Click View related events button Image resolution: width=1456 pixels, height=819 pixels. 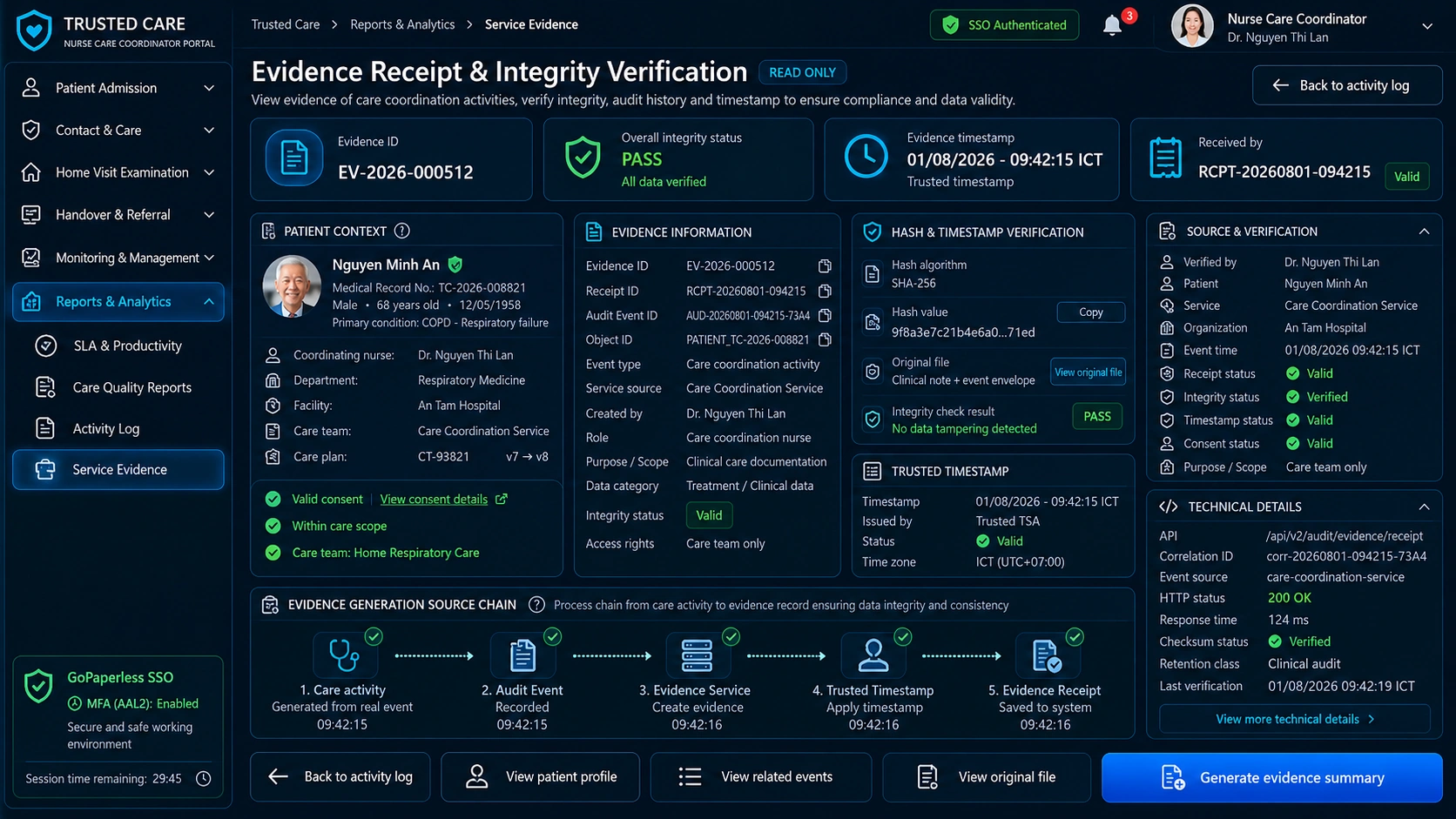click(x=761, y=776)
